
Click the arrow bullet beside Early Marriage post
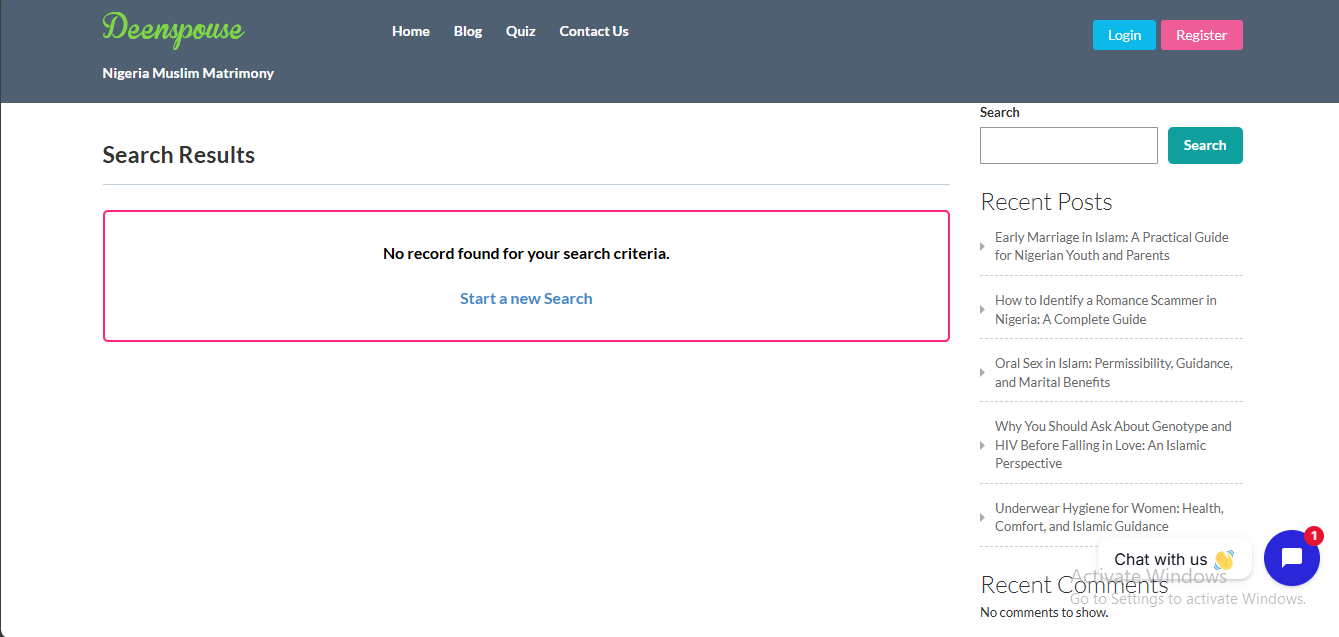[x=982, y=247]
